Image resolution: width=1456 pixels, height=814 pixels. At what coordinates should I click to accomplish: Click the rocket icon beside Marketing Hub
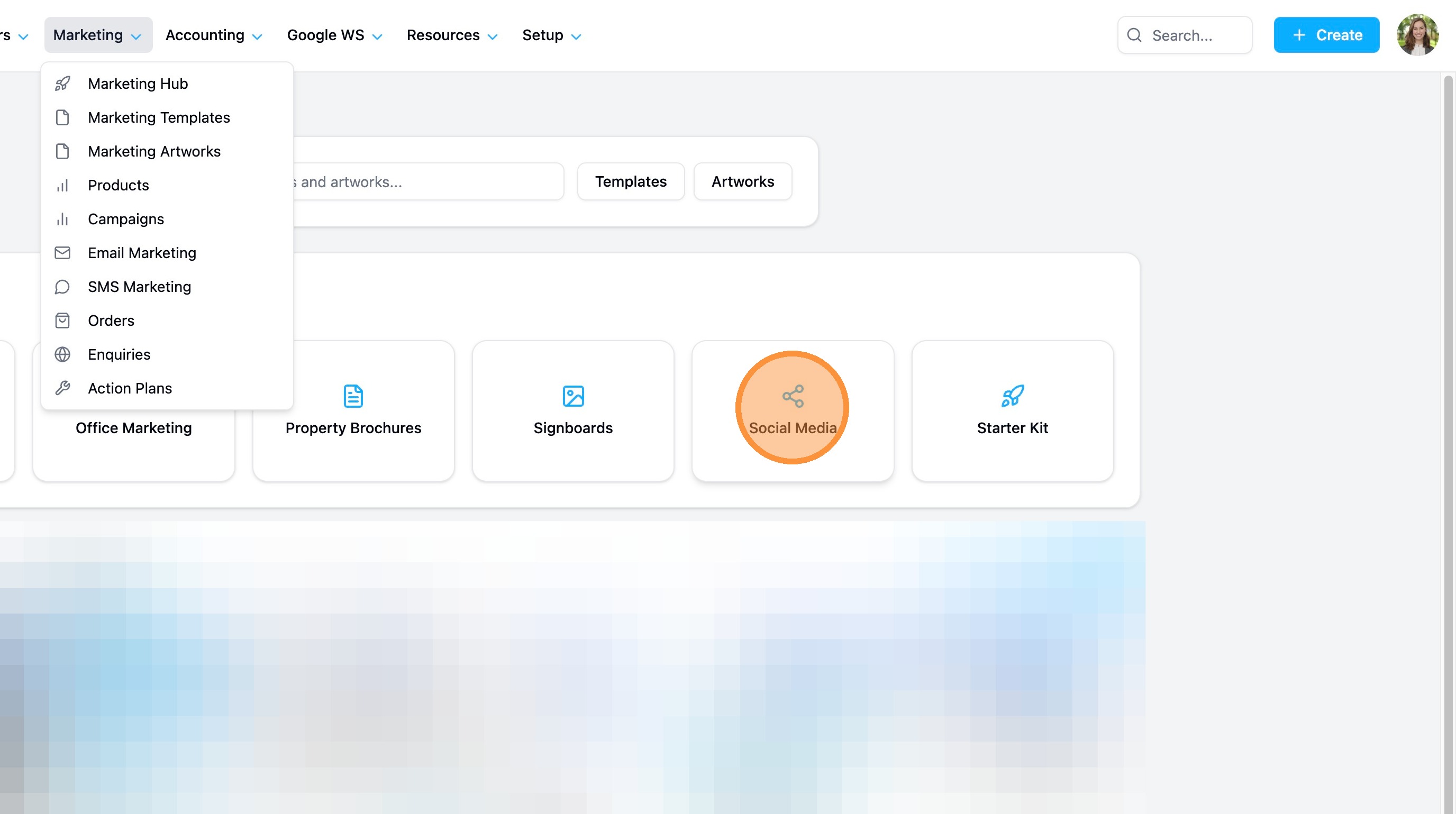(63, 84)
